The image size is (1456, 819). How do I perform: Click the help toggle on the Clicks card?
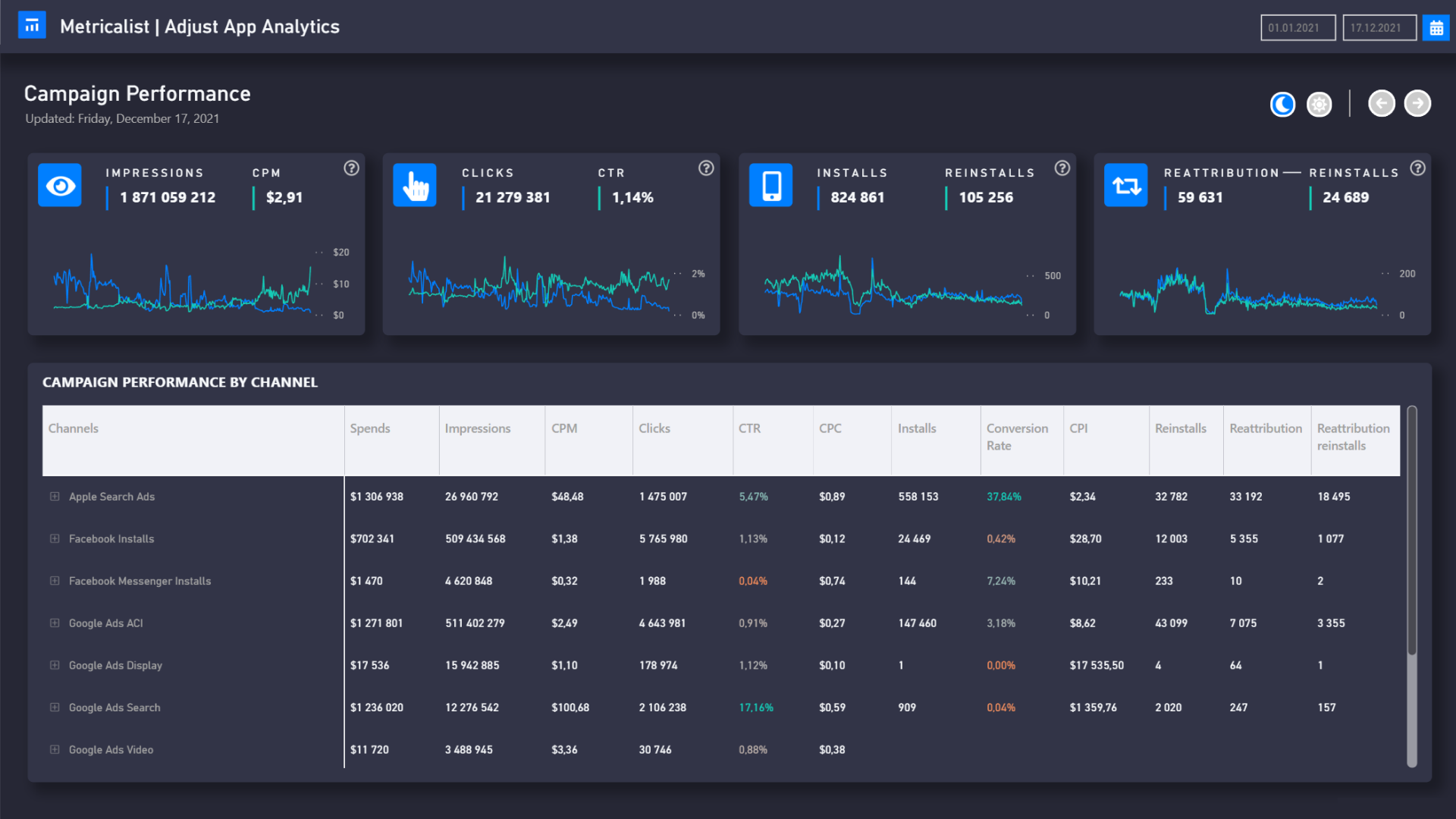click(x=706, y=168)
